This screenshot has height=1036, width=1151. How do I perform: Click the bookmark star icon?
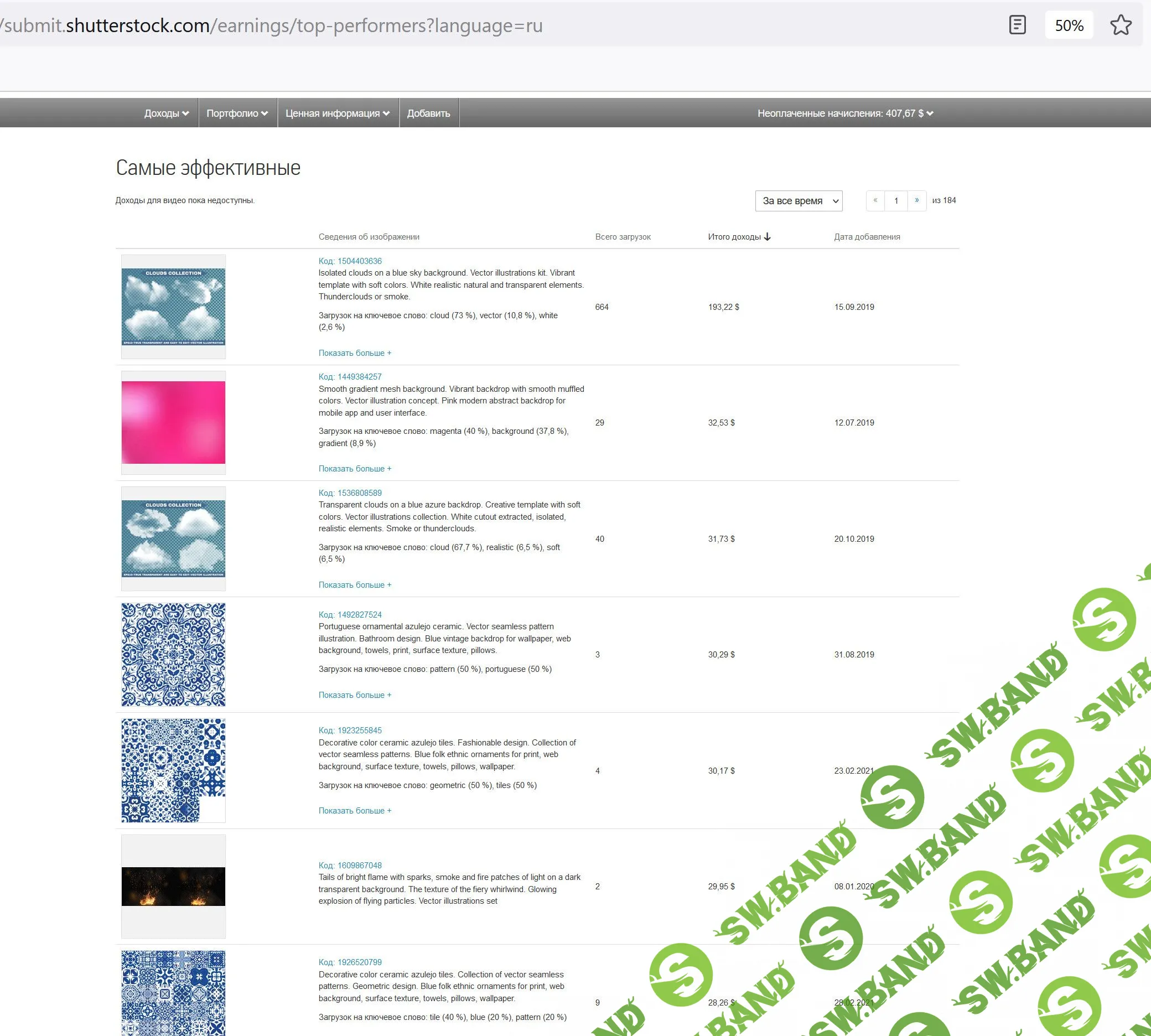1120,25
